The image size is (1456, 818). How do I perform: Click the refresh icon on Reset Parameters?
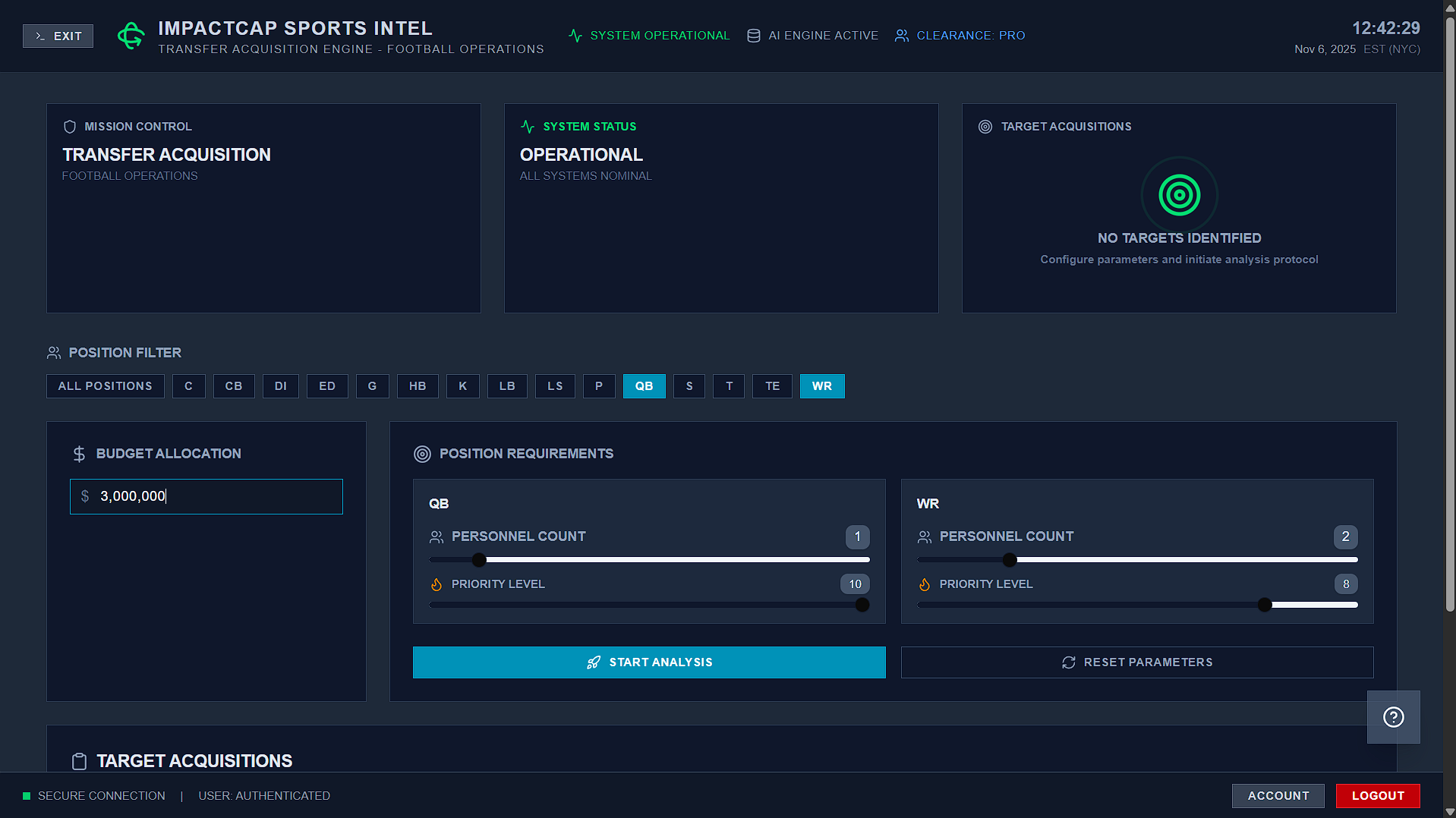tap(1068, 662)
